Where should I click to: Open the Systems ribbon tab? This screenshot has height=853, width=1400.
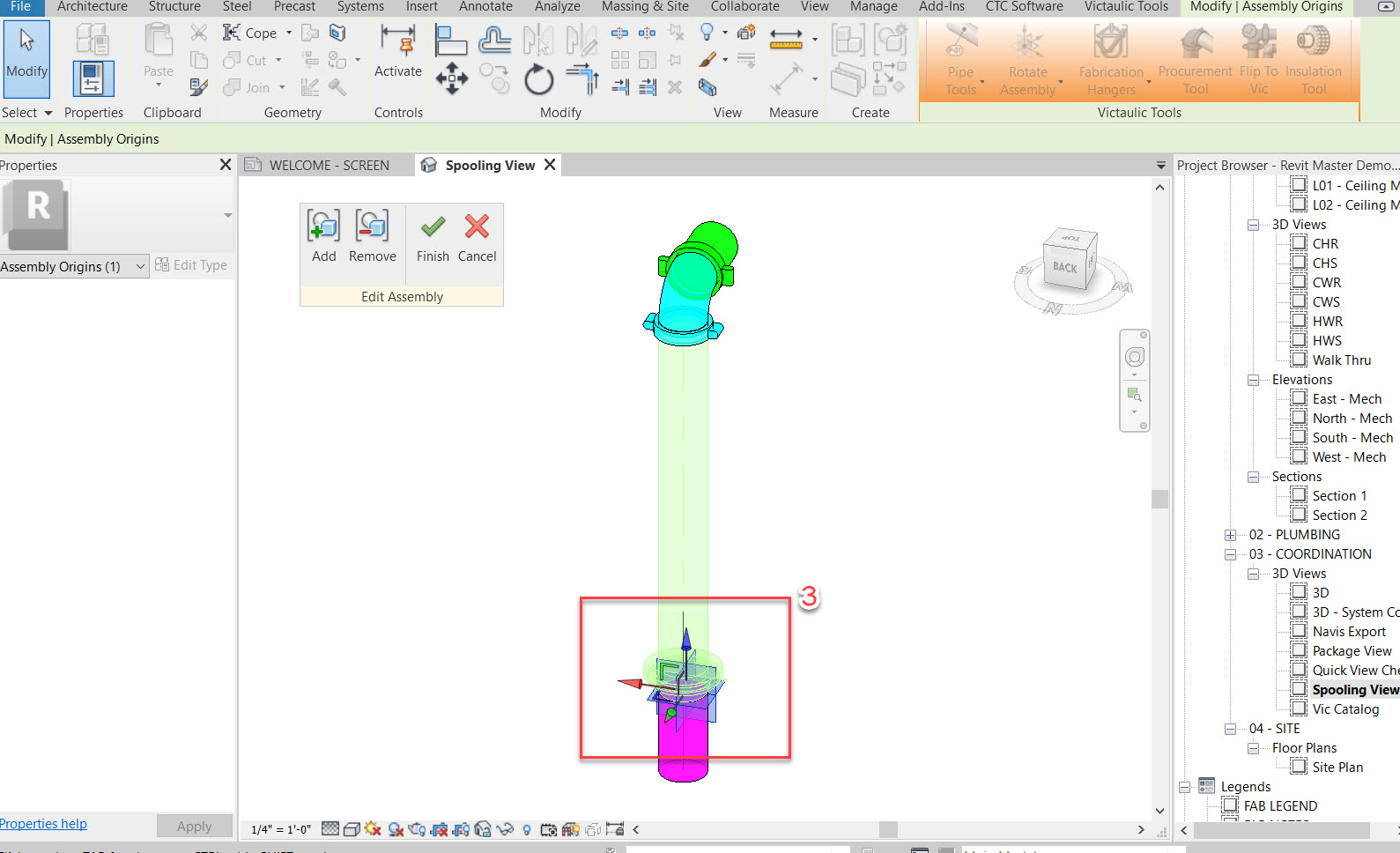tap(360, 6)
